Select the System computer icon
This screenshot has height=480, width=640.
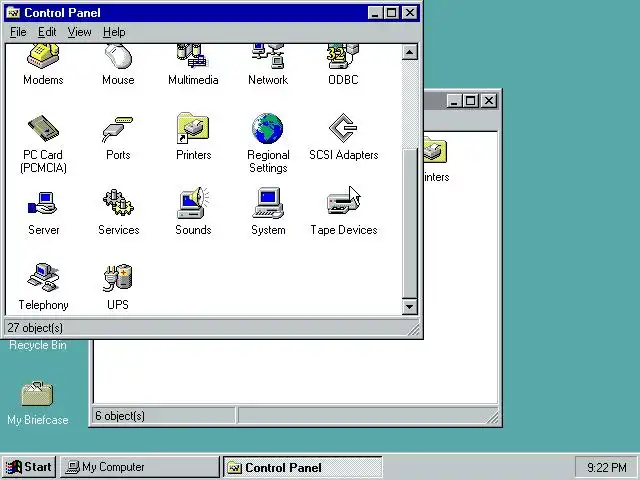[x=268, y=203]
